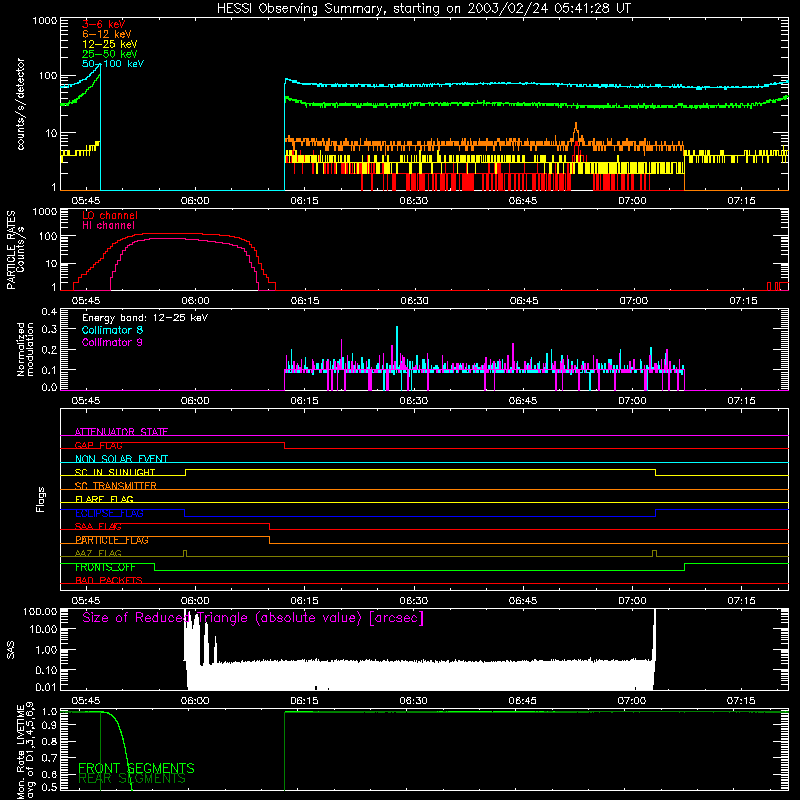Click the HESSI Observing Summary plot title

(x=423, y=9)
